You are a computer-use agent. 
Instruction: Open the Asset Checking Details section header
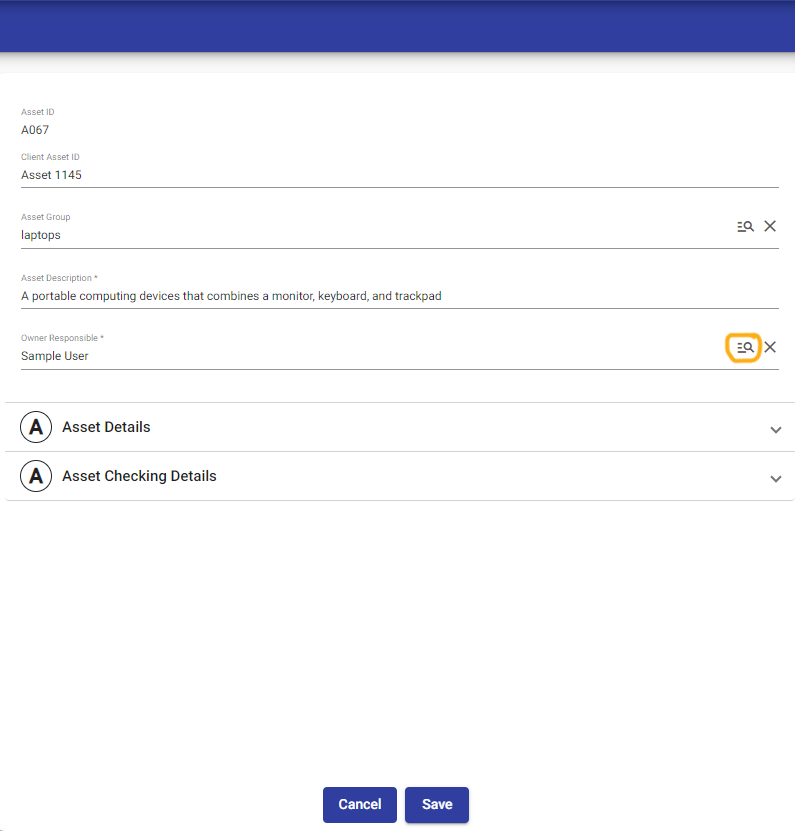coord(139,476)
